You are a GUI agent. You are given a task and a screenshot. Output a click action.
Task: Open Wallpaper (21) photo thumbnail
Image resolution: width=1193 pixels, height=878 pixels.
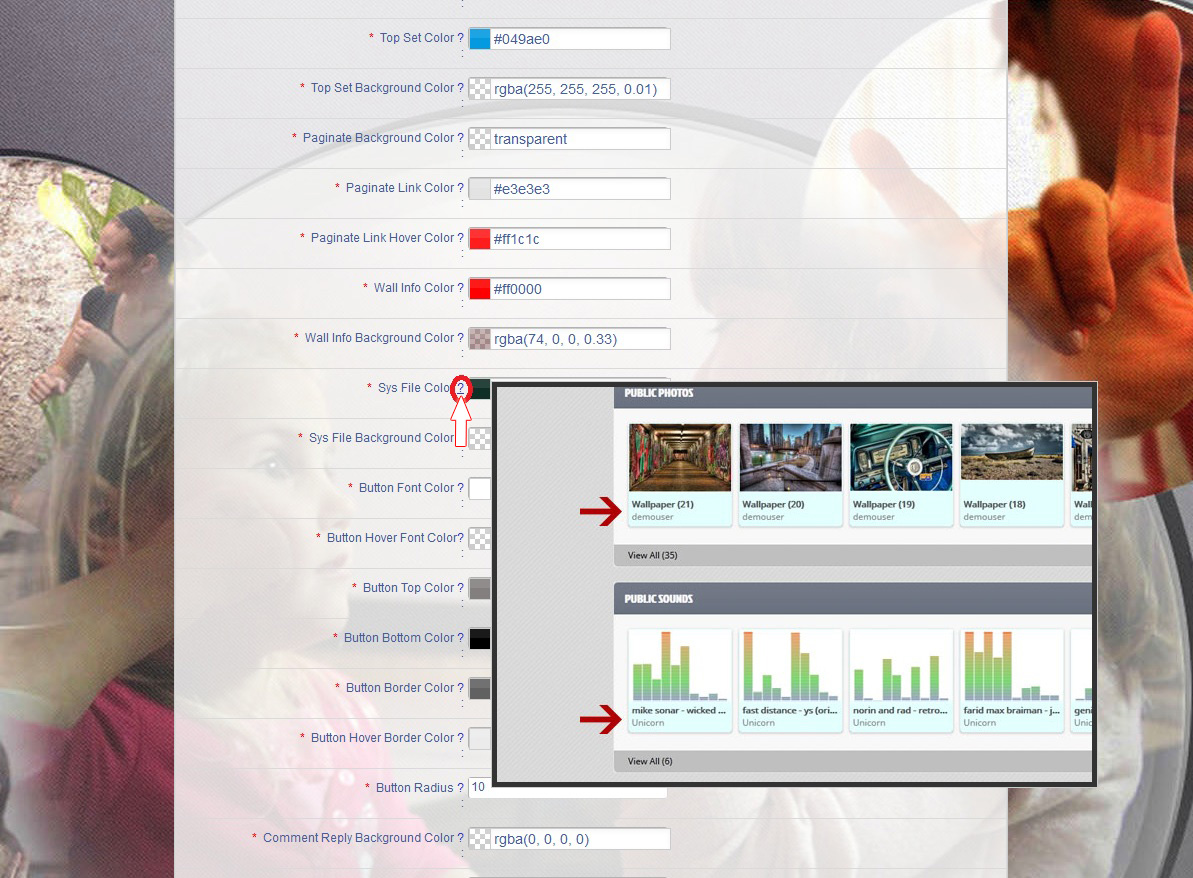[679, 457]
